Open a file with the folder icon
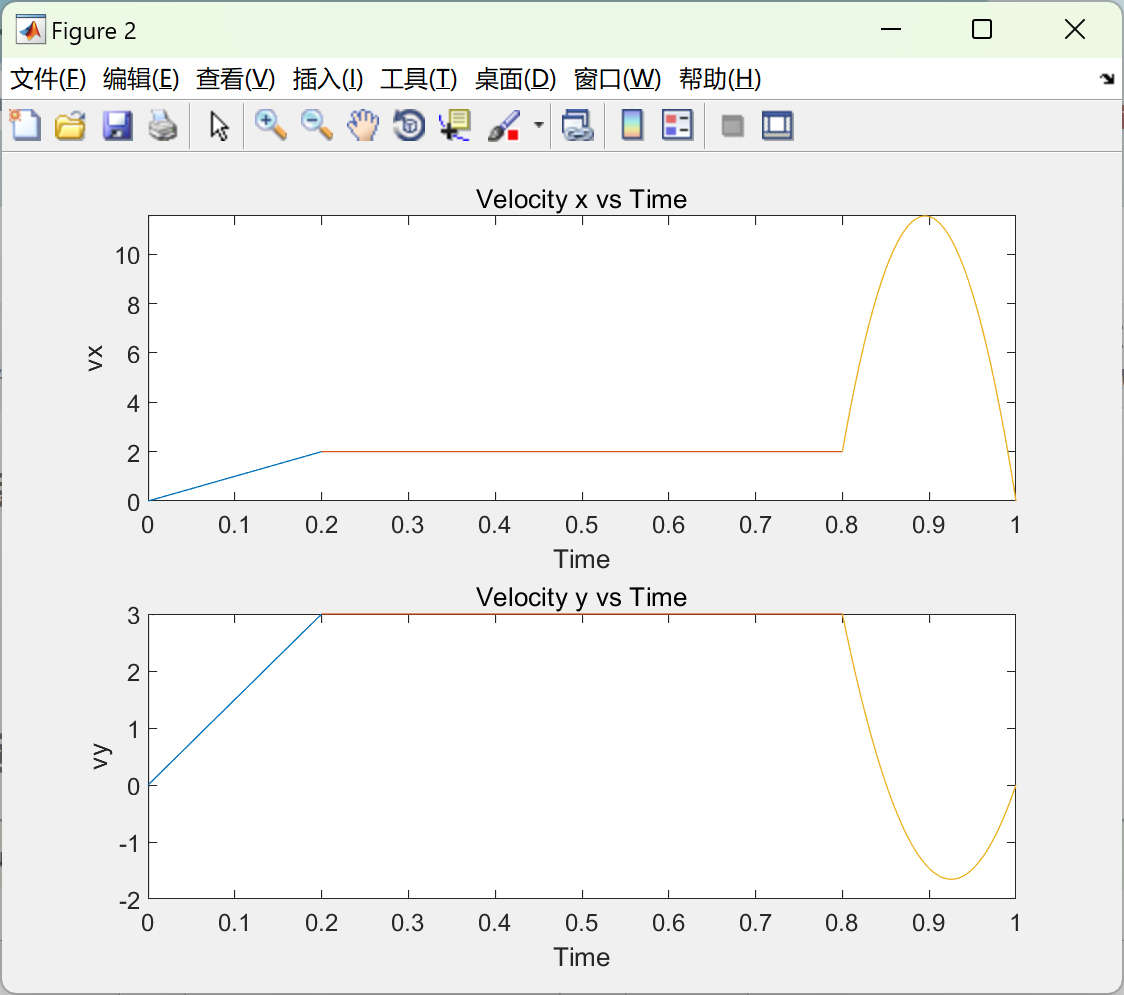Image resolution: width=1124 pixels, height=995 pixels. [x=70, y=125]
